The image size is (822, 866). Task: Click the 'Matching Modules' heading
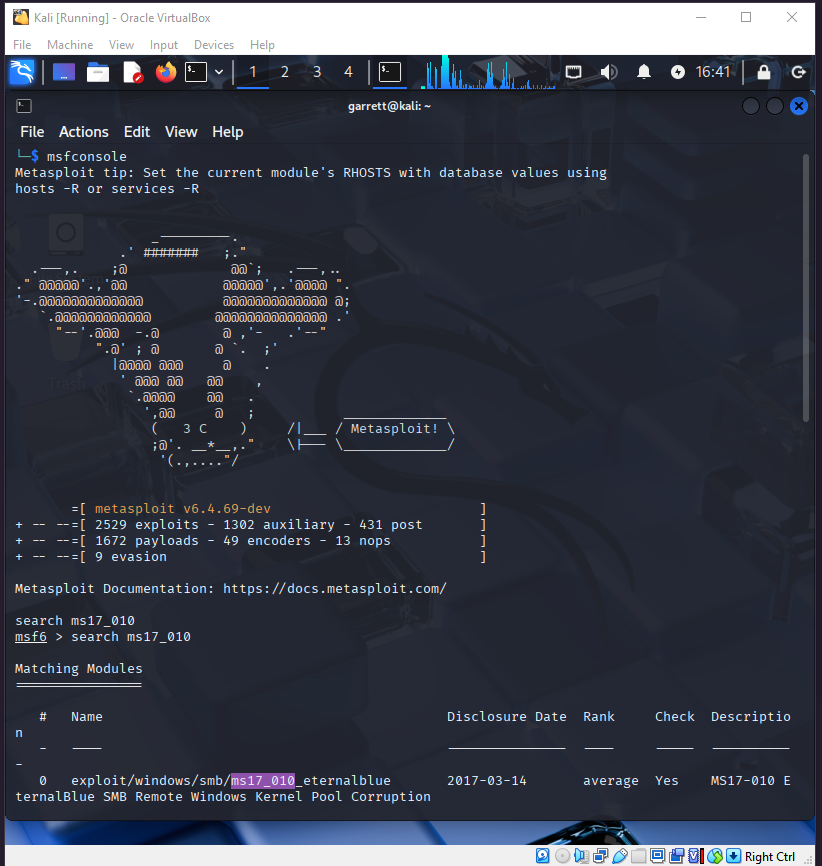click(78, 669)
